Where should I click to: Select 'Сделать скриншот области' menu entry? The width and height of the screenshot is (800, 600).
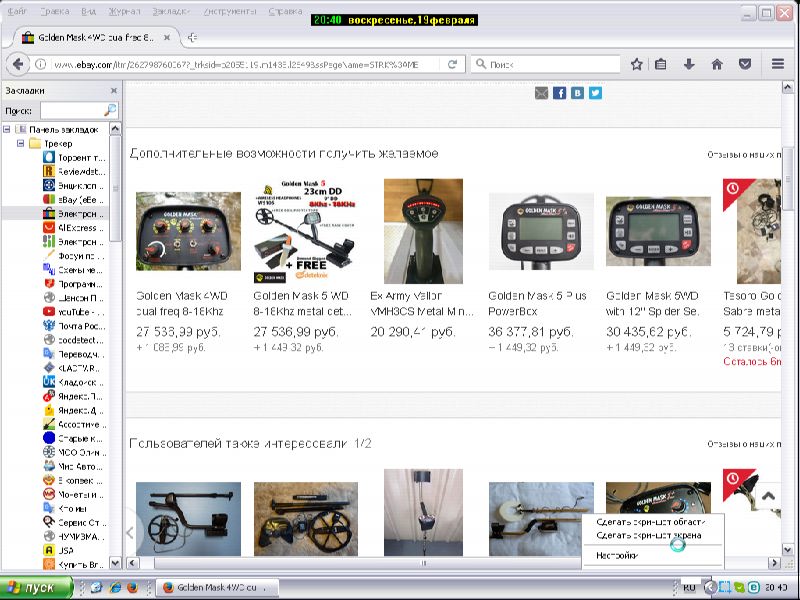point(650,521)
